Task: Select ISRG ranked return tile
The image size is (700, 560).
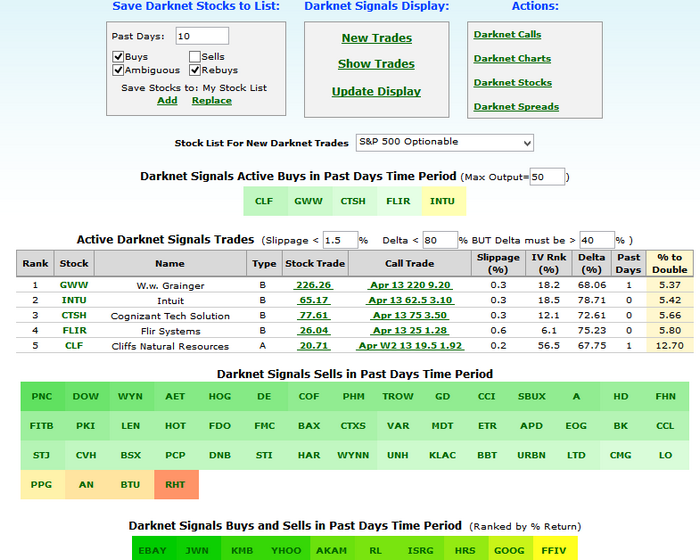Action: [421, 548]
